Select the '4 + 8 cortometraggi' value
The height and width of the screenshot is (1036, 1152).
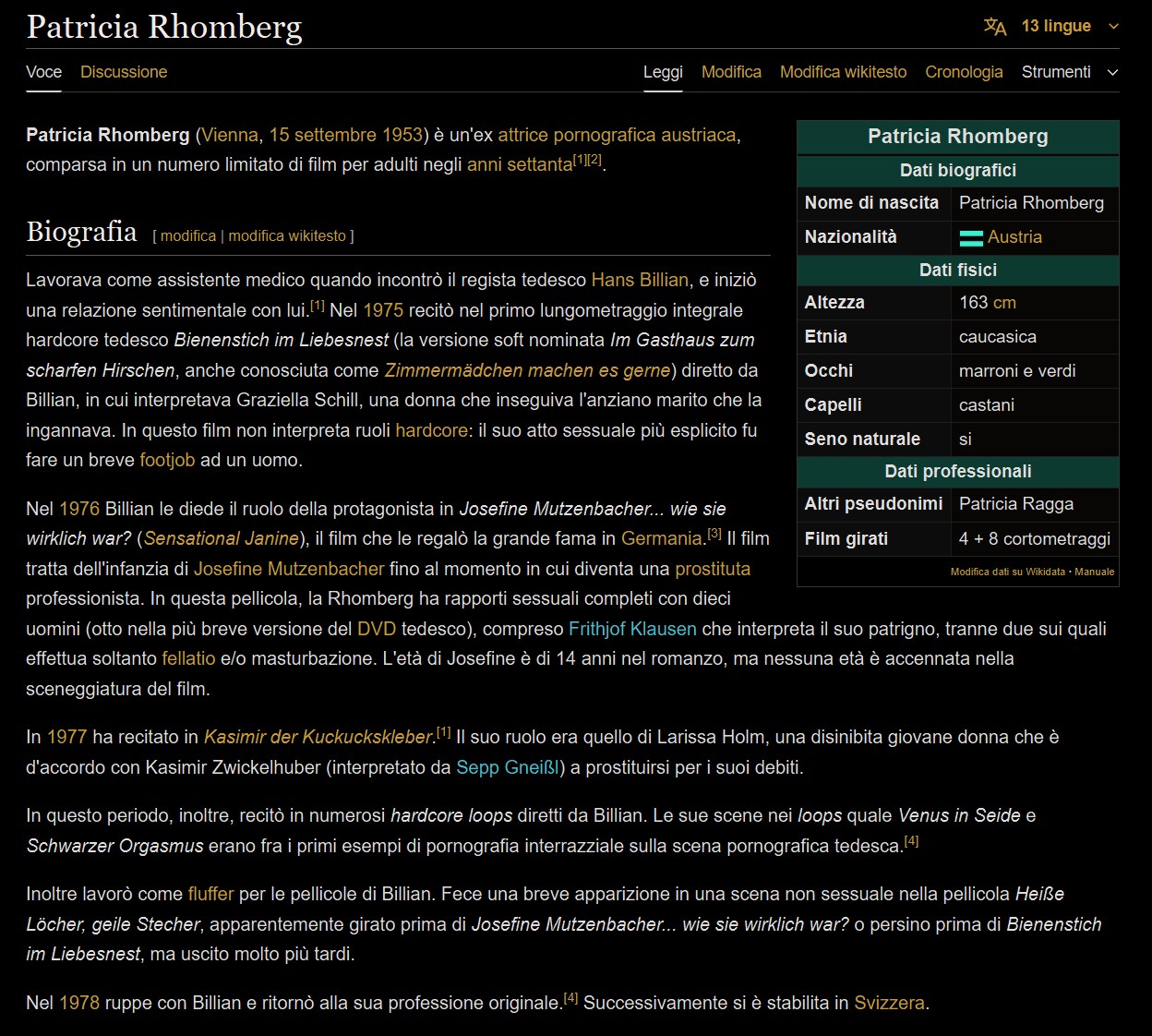(1035, 539)
